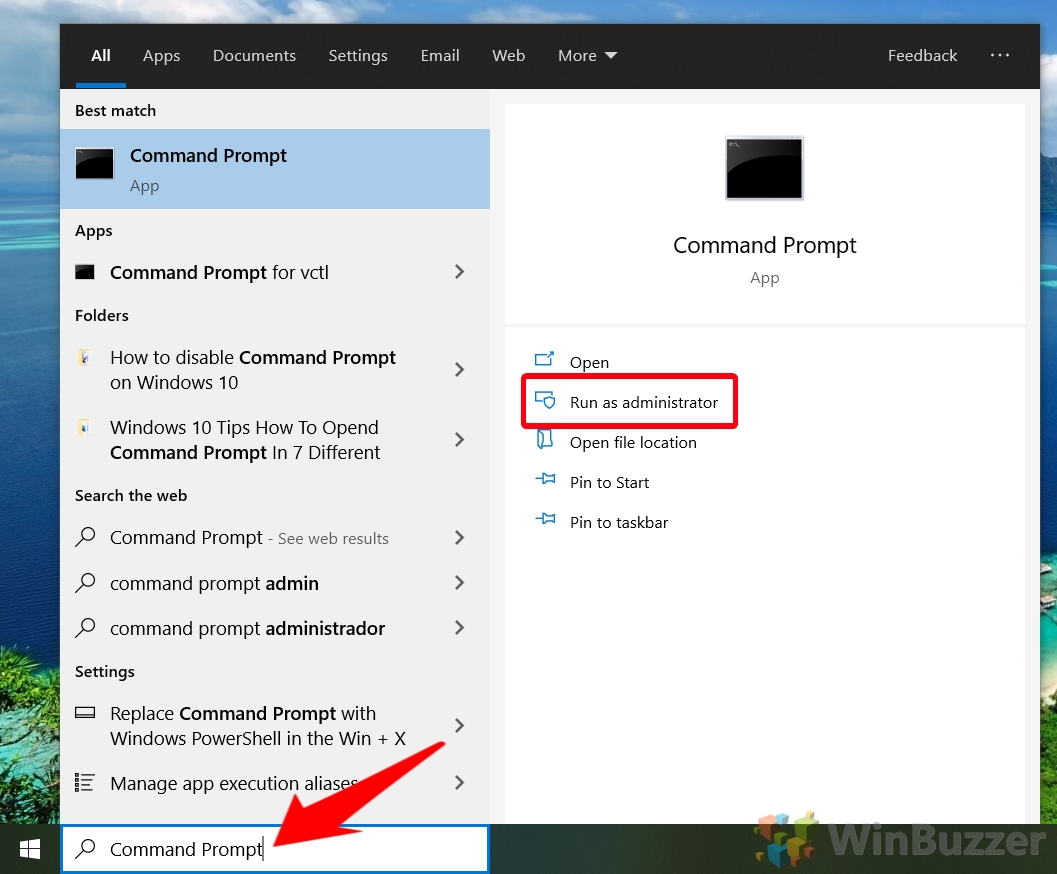Switch to the Documents tab
1057x874 pixels.
[254, 56]
